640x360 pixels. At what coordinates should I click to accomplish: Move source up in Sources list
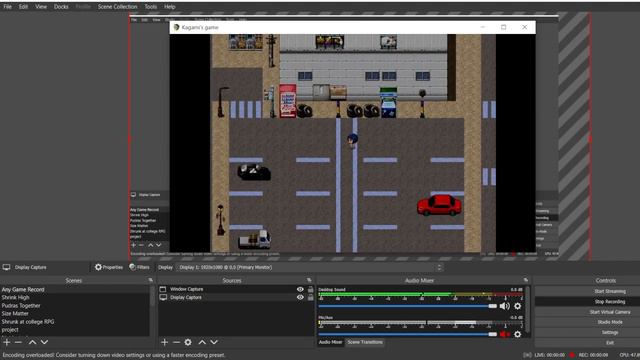202,342
